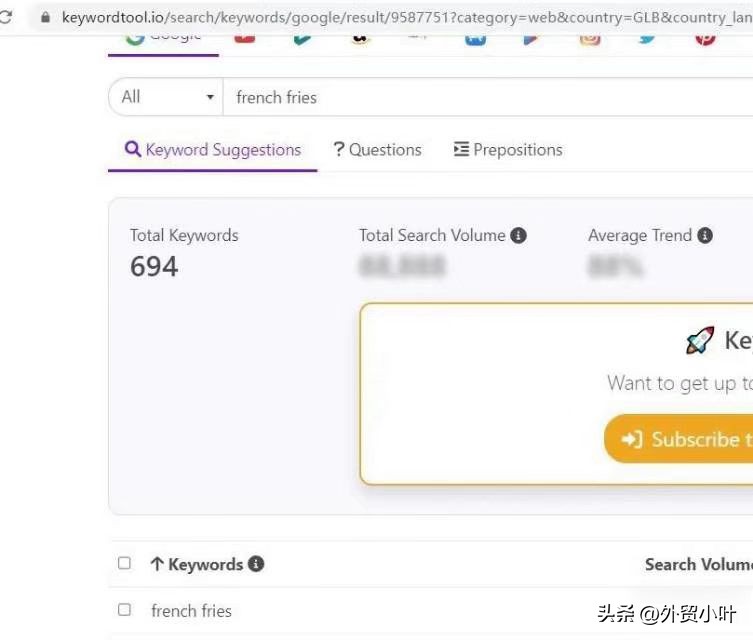
Task: Switch to the Instagram keyword tab
Action: tap(590, 37)
